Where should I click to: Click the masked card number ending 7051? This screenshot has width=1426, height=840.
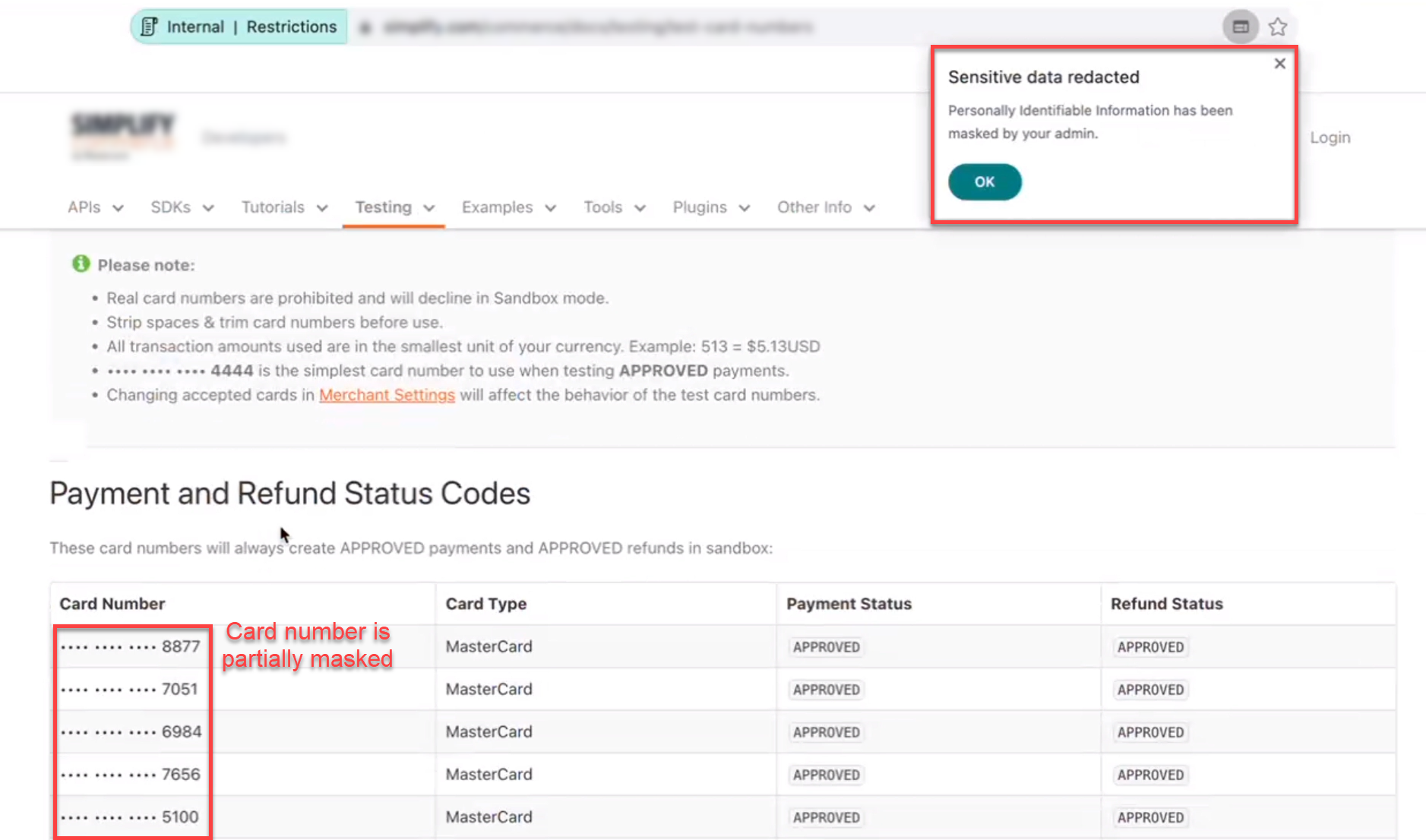point(129,689)
